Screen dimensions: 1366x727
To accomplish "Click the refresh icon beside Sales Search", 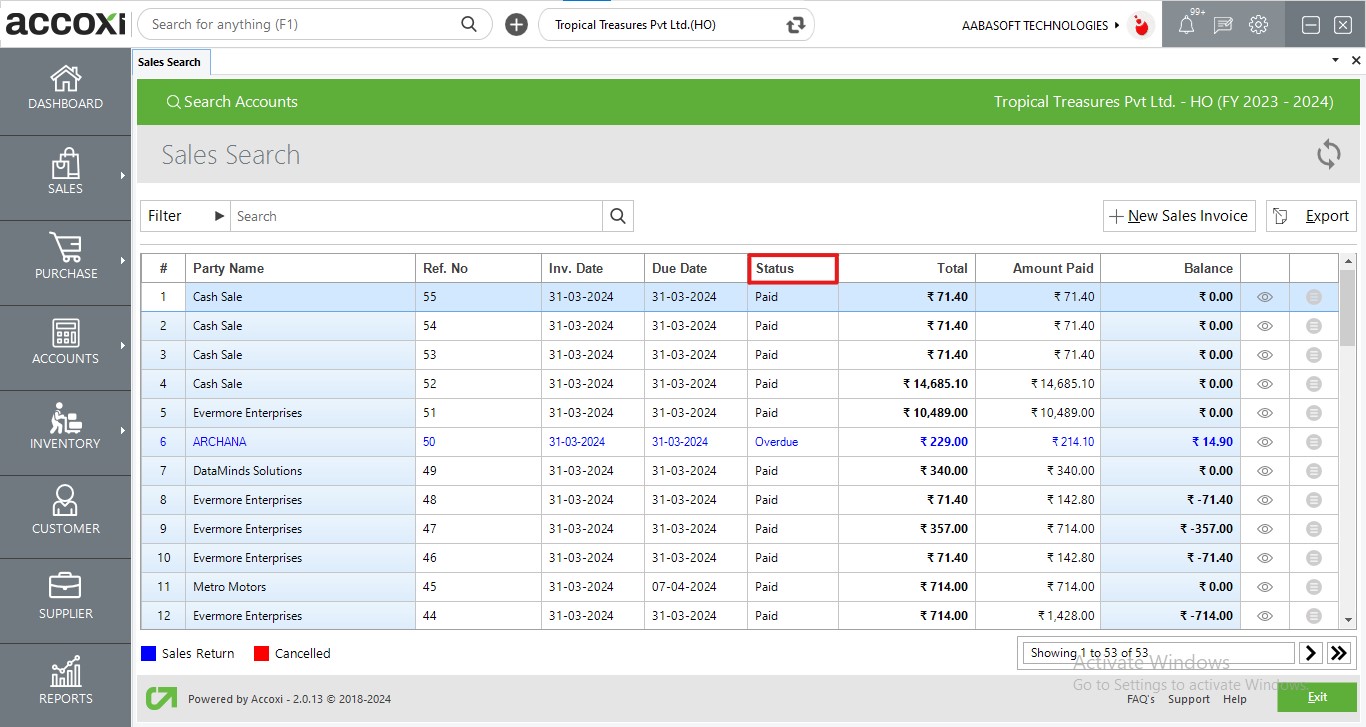I will click(x=1328, y=154).
